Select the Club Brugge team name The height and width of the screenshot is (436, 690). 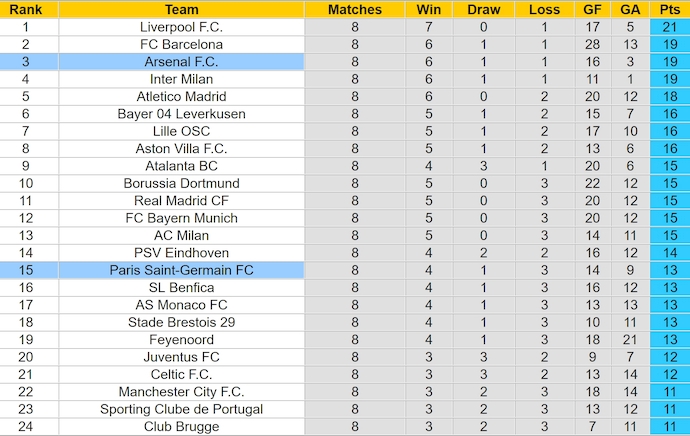coord(181,427)
